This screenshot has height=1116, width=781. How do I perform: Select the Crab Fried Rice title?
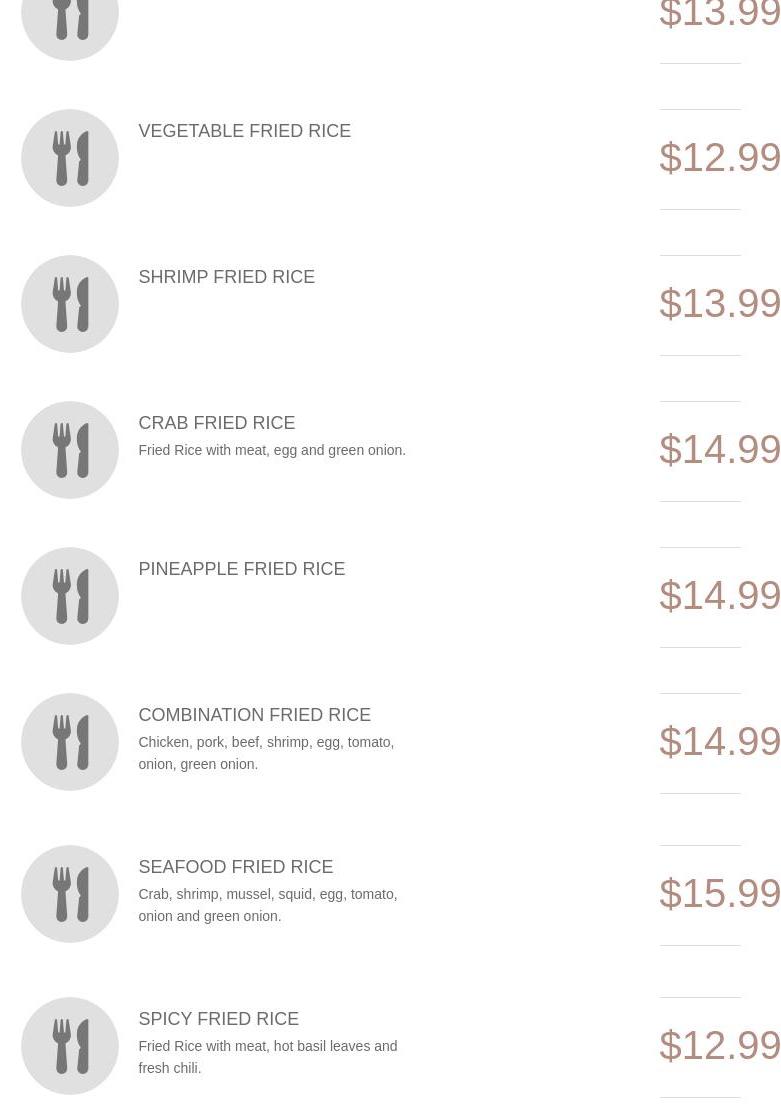(216, 423)
